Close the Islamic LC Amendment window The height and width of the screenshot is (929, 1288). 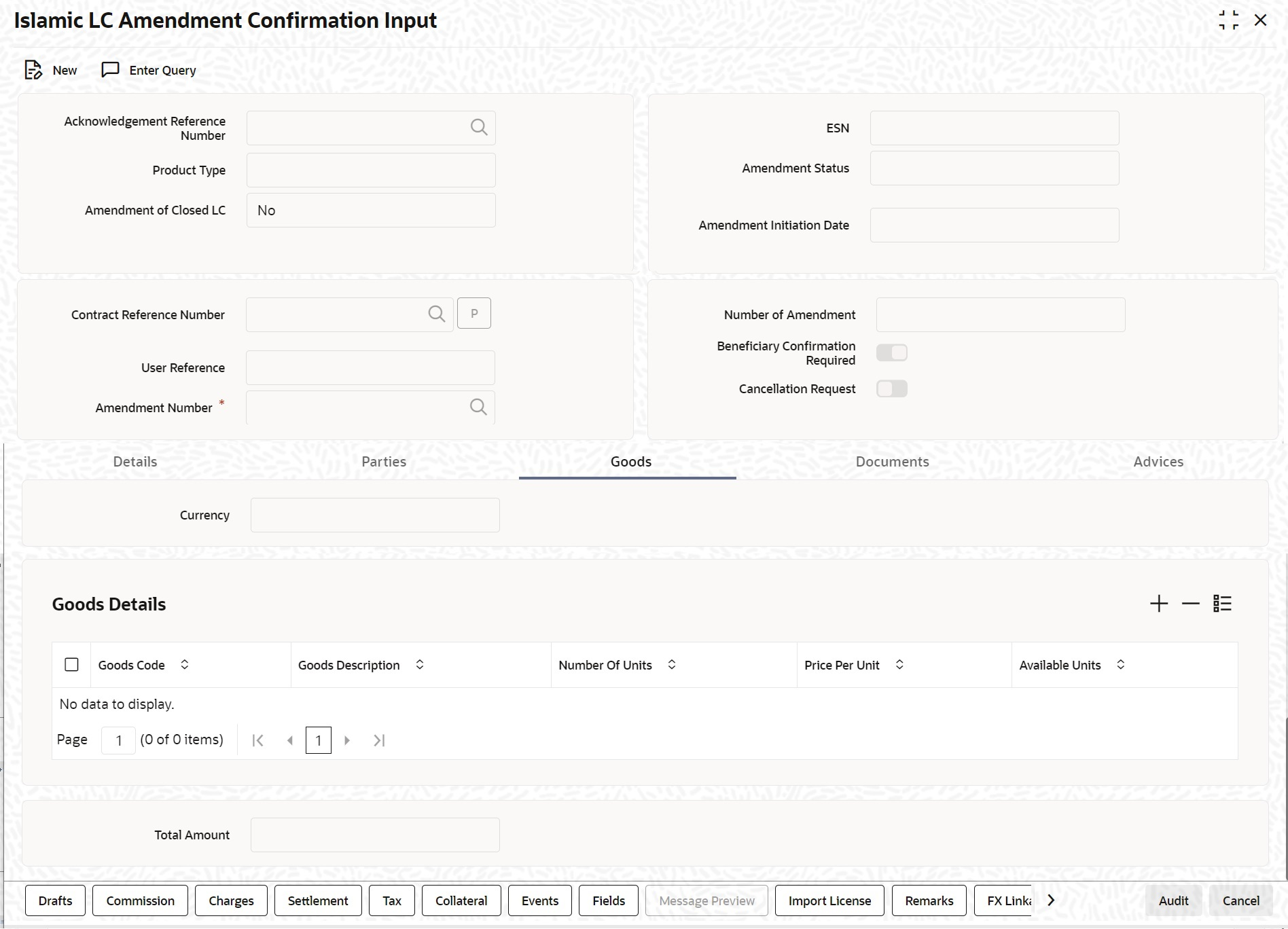click(1261, 20)
